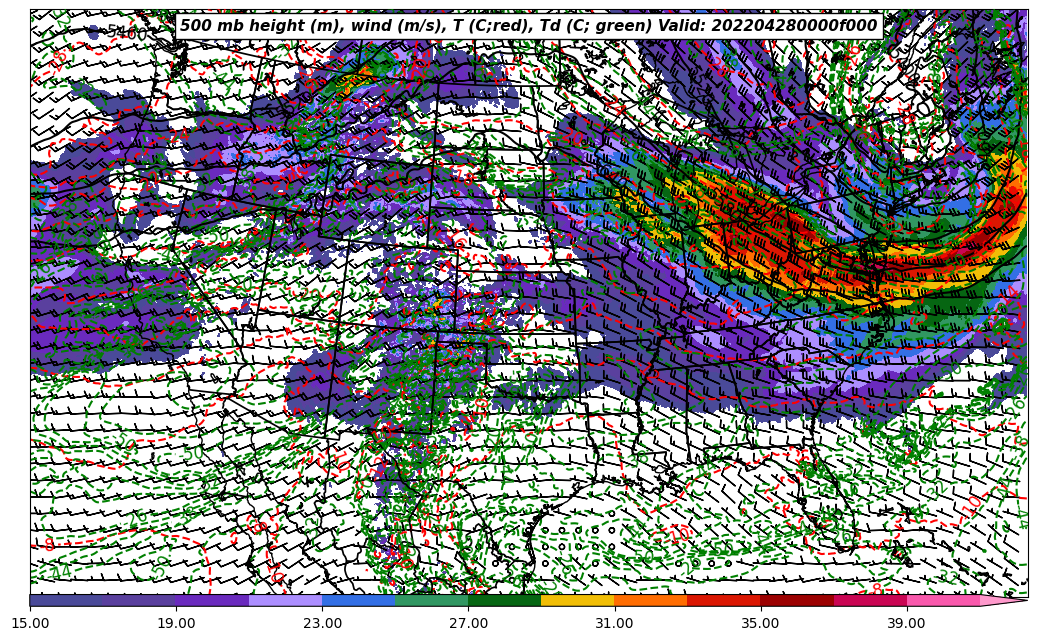This screenshot has height=640, width=1037.
Task: Click the pink colorbar segment right of 39.00
Action: point(942,600)
